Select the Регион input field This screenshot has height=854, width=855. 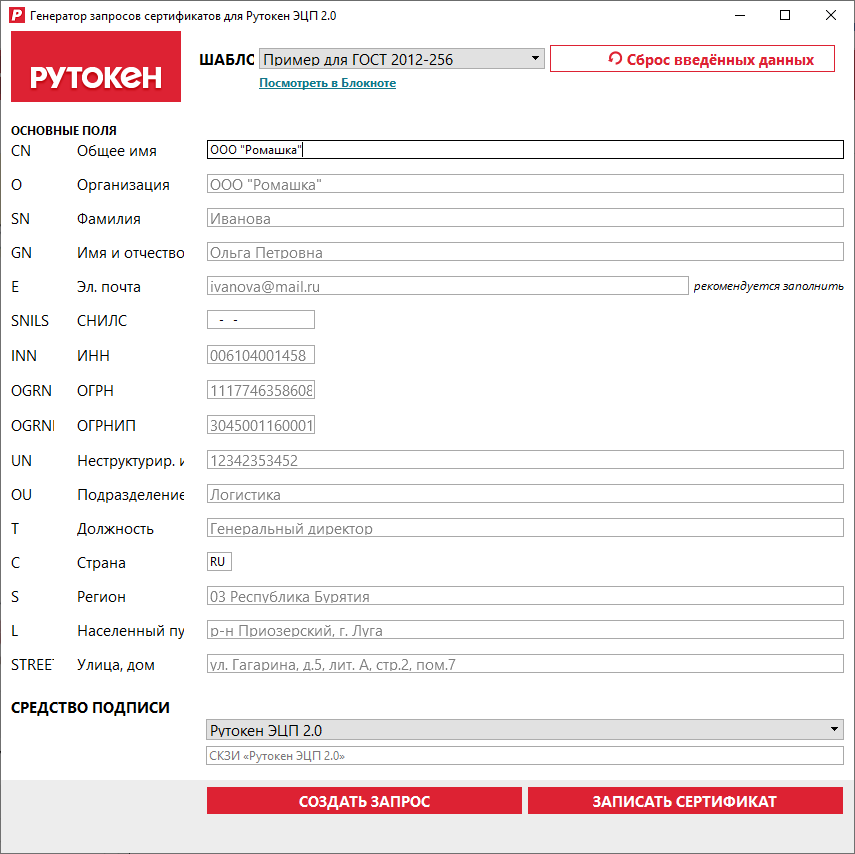click(525, 597)
